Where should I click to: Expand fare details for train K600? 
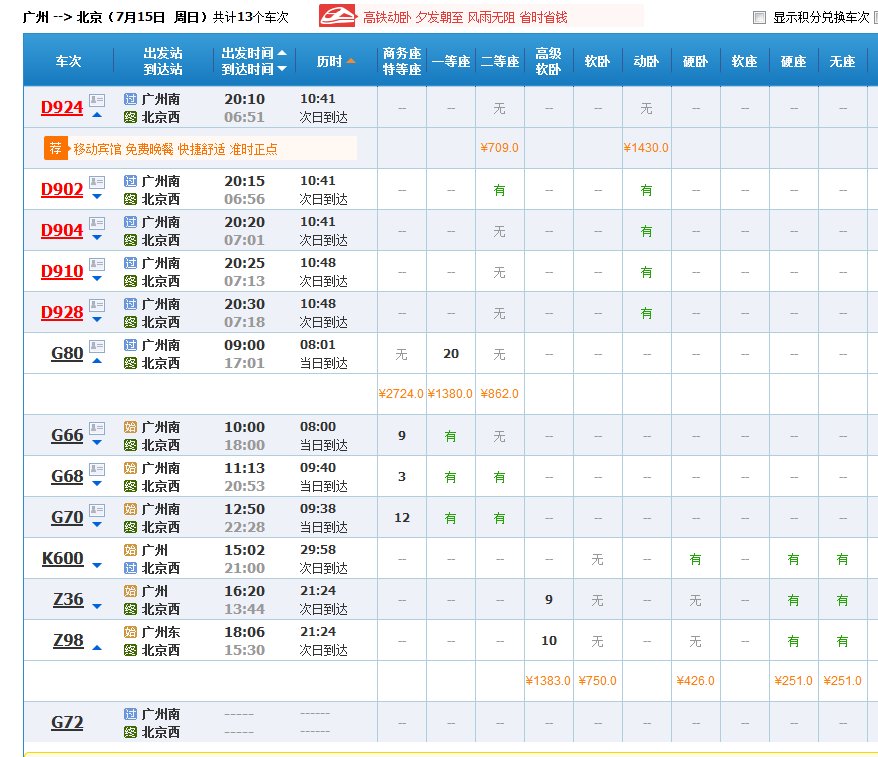click(97, 566)
